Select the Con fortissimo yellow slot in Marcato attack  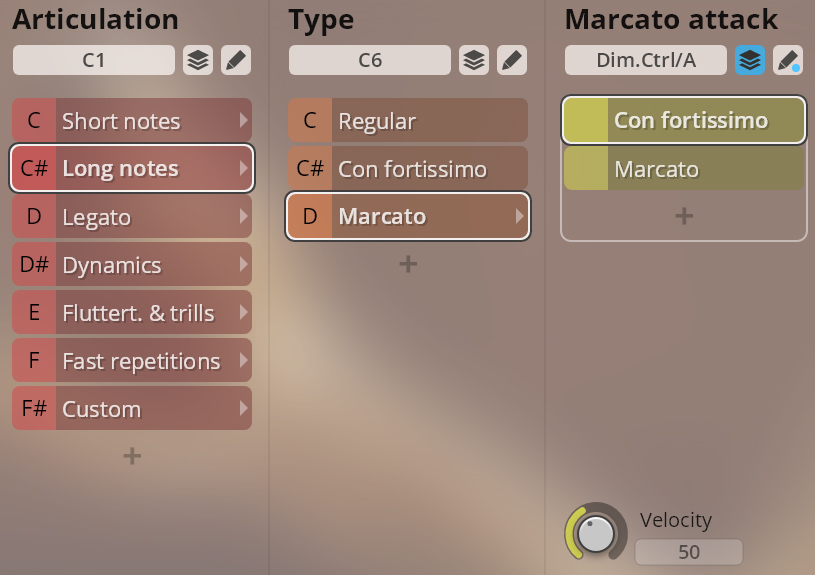(x=684, y=121)
